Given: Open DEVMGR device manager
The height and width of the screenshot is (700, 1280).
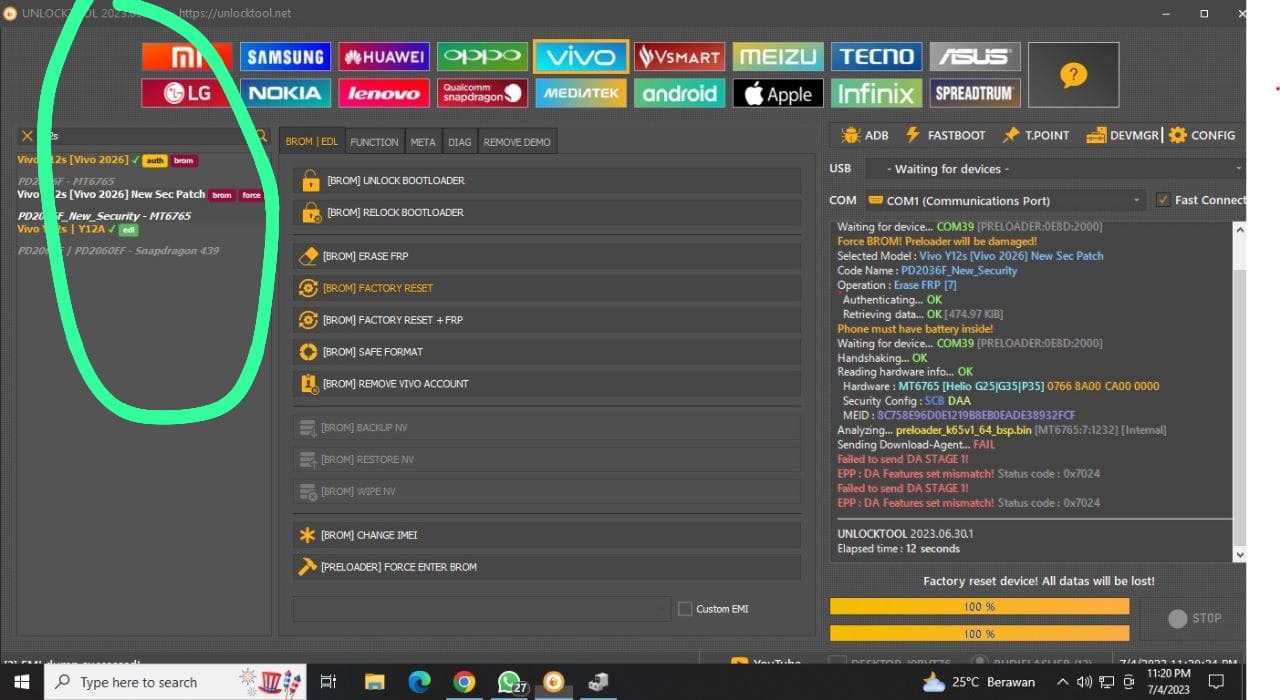Looking at the screenshot, I should [x=1122, y=135].
